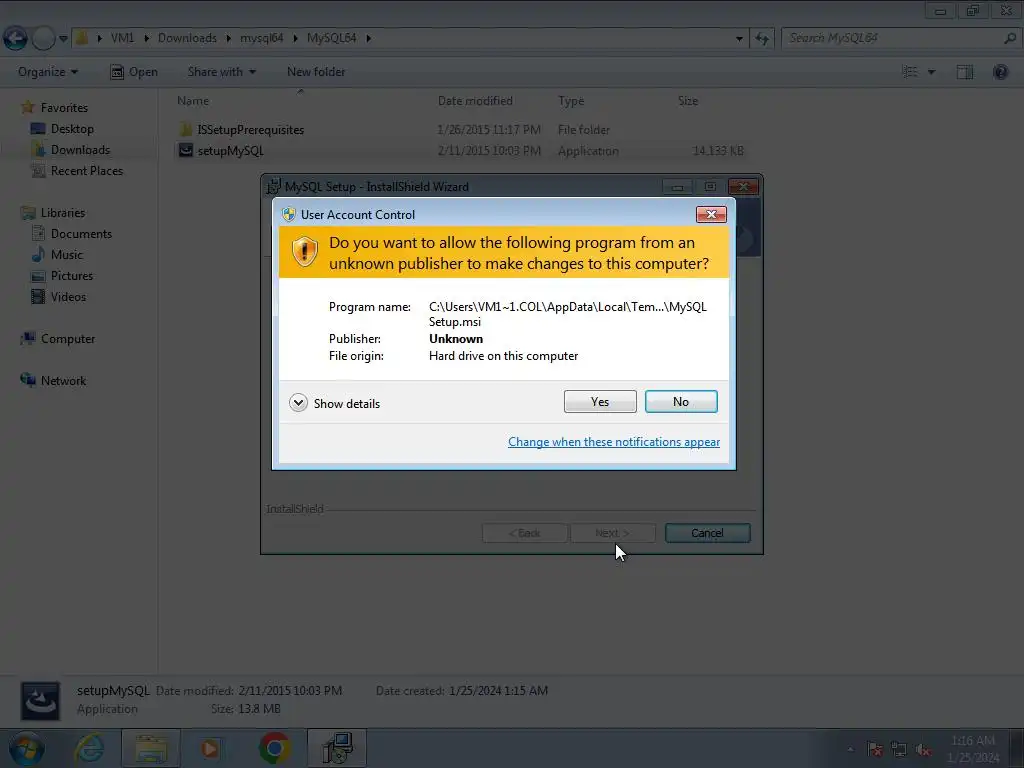
Task: Select Downloads in the address breadcrumb
Action: (187, 38)
